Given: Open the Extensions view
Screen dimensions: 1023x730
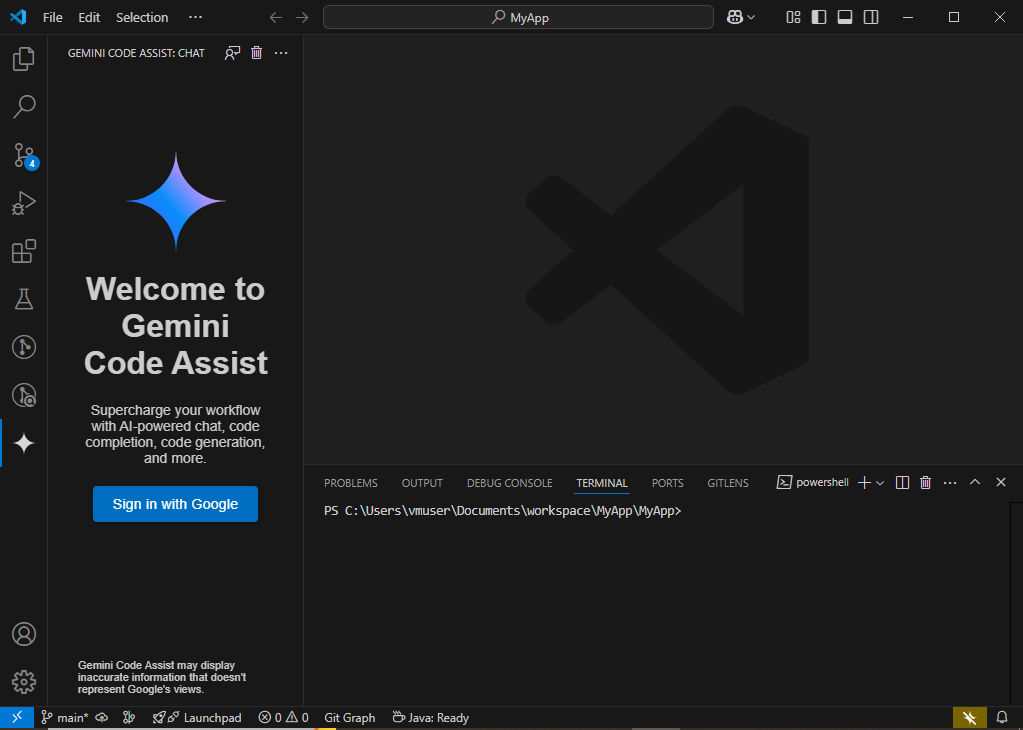Looking at the screenshot, I should click(23, 251).
